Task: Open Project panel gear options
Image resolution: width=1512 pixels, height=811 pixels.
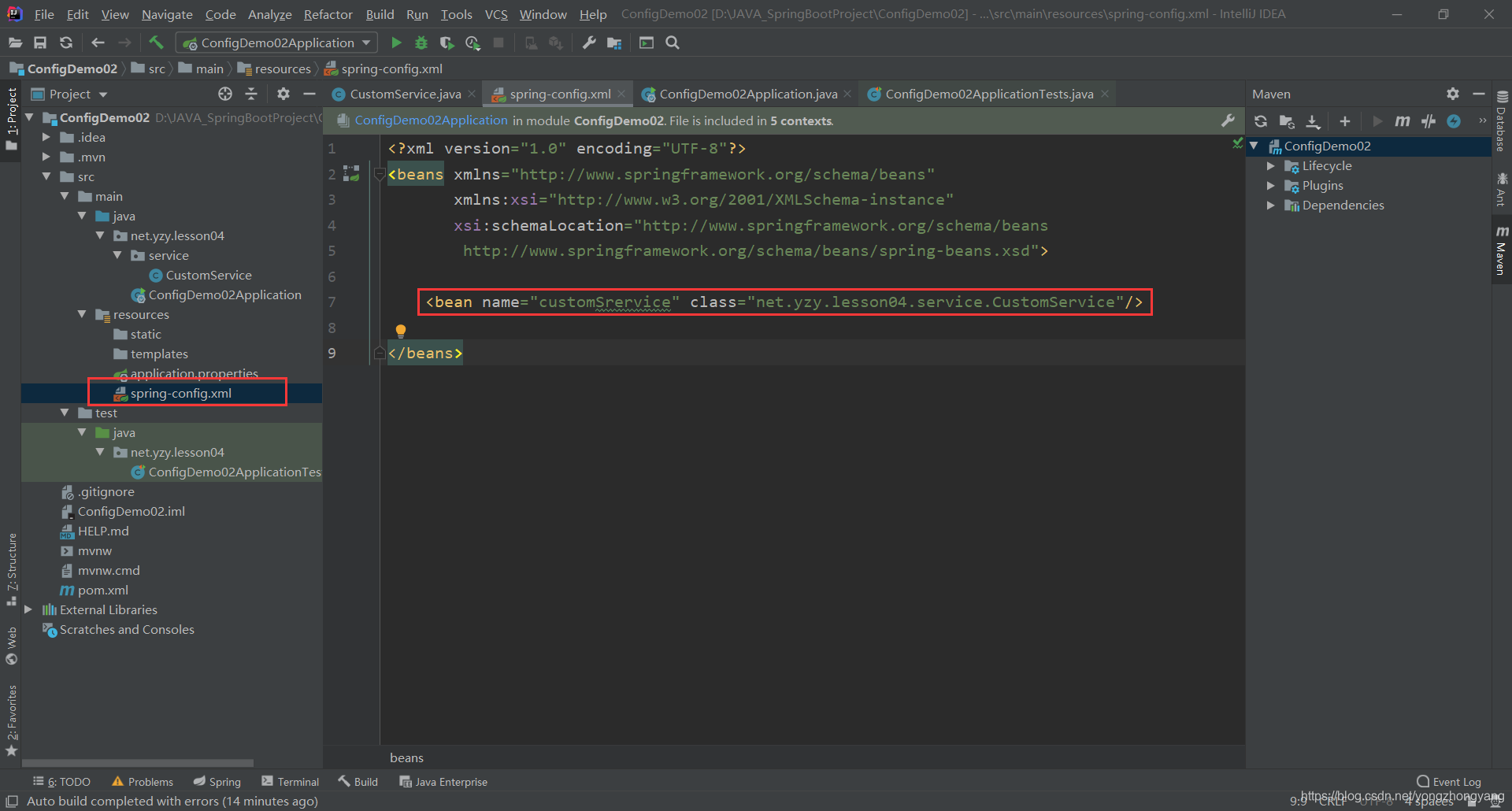Action: point(283,94)
